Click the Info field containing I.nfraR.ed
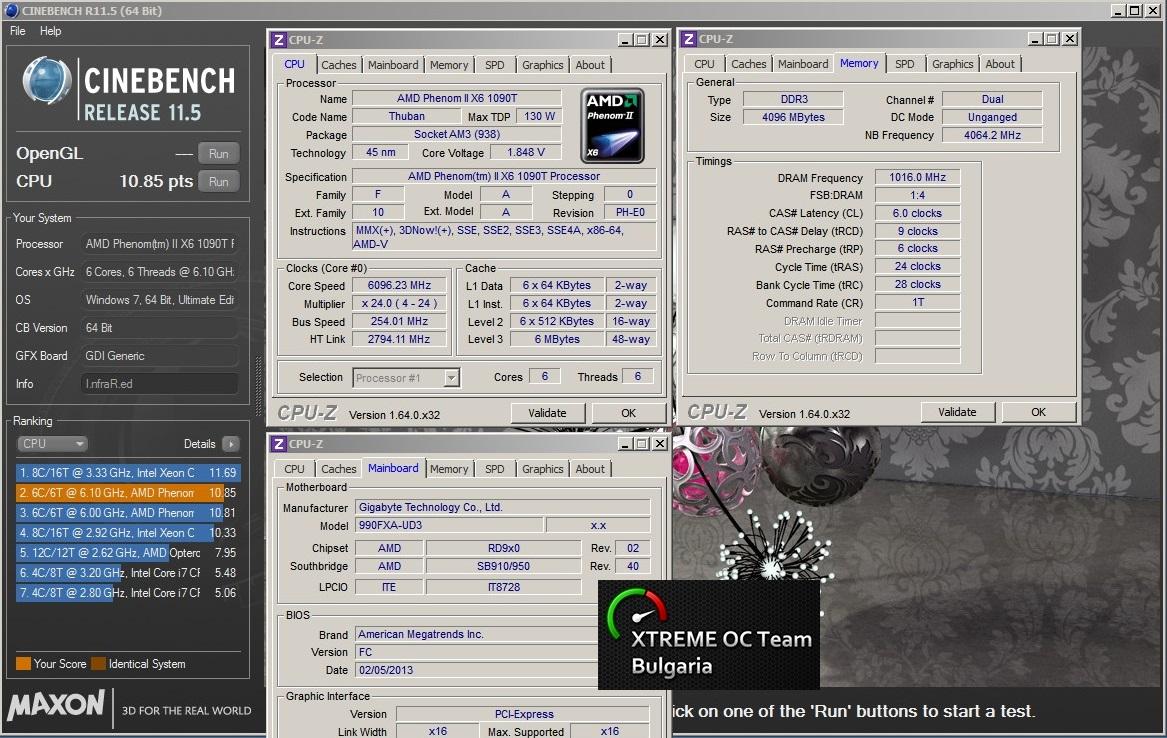The image size is (1167, 738). tap(159, 384)
